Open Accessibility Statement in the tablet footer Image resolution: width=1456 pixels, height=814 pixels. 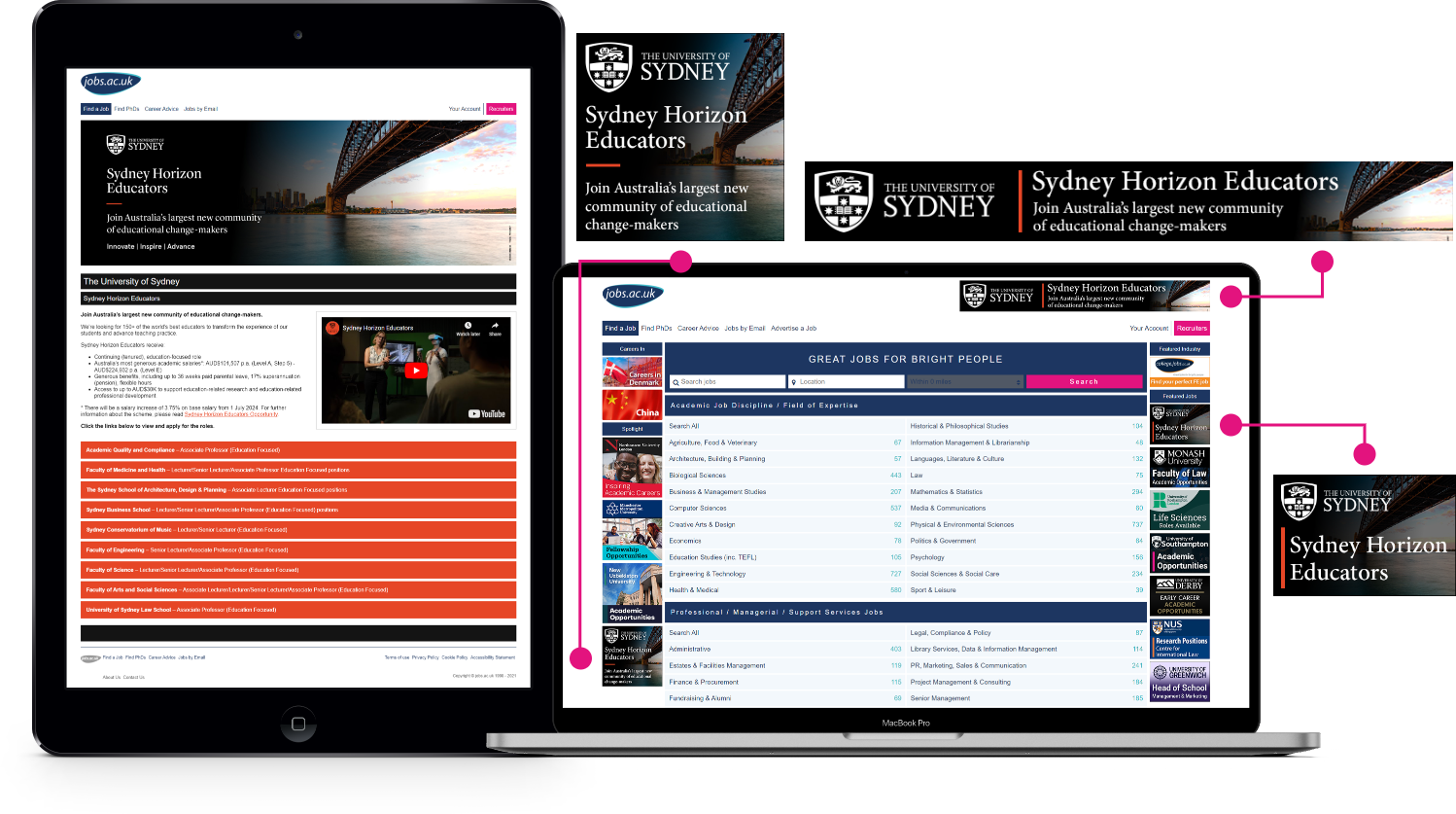(493, 657)
